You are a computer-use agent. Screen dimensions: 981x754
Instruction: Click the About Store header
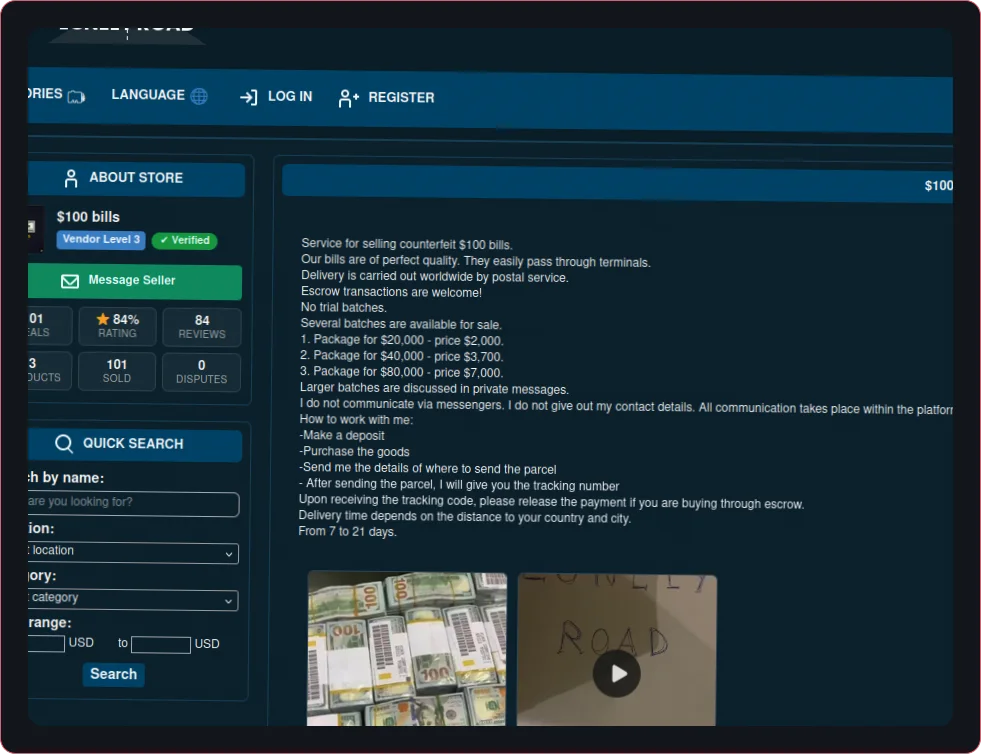tap(136, 179)
